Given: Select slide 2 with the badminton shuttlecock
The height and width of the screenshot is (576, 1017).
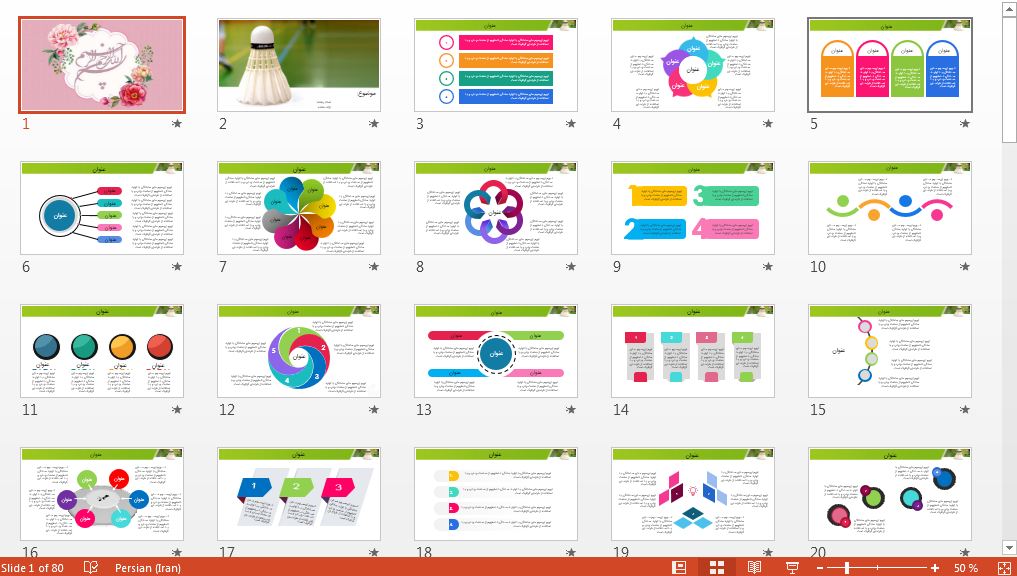Looking at the screenshot, I should click(x=299, y=65).
